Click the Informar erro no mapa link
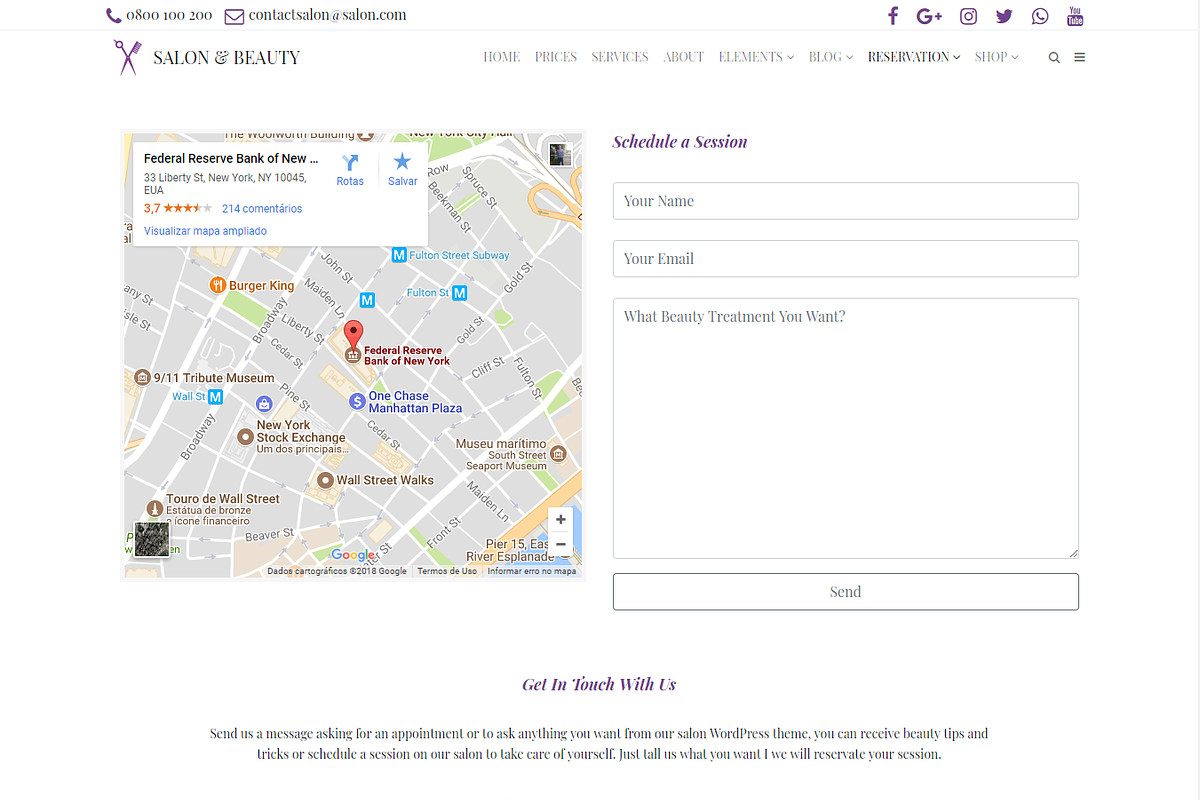 pos(532,571)
